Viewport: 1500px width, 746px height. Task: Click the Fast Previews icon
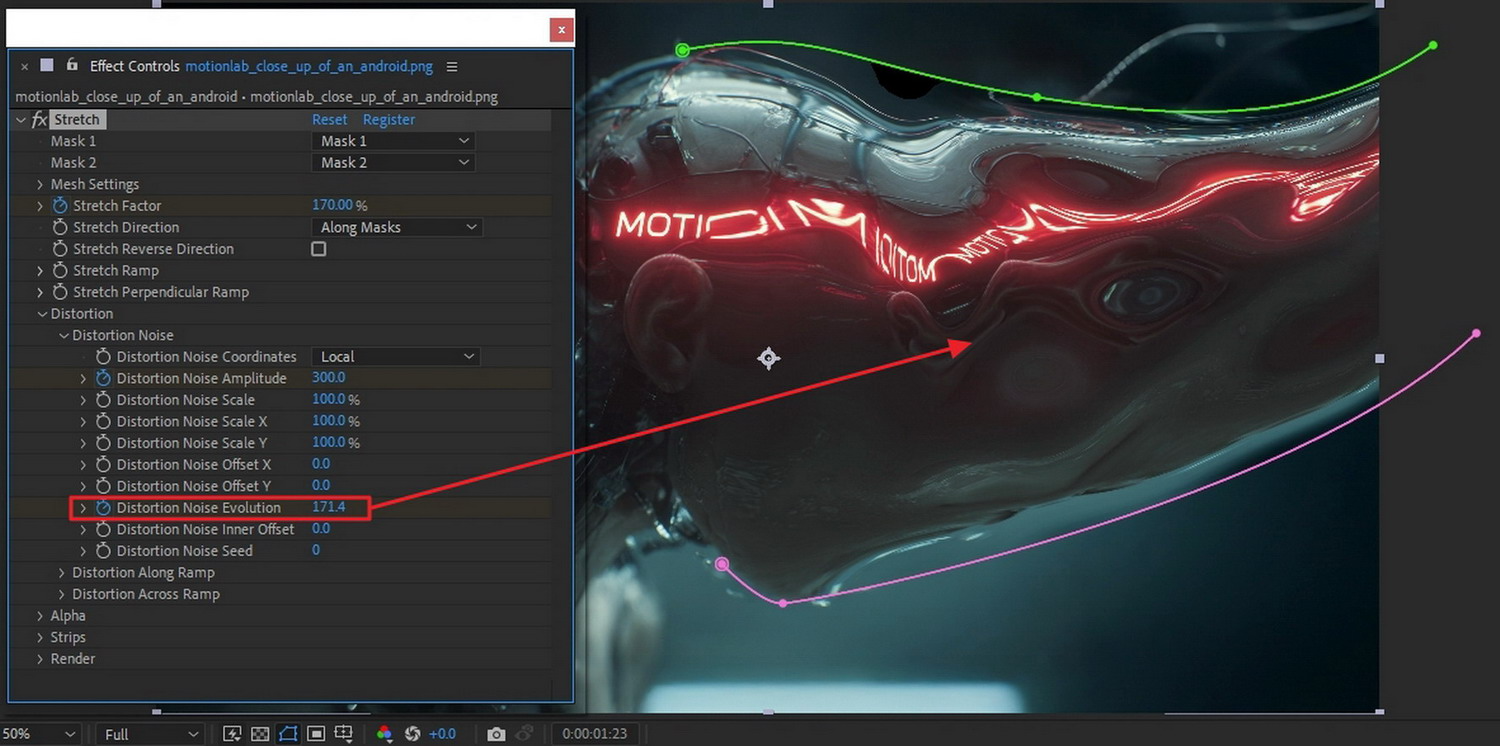pos(232,734)
